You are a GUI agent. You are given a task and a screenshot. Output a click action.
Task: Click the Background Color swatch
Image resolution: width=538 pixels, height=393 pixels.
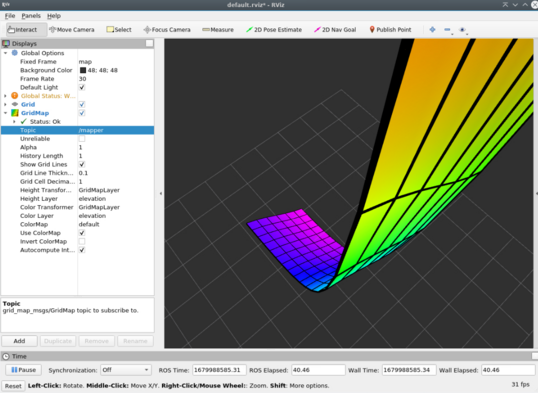[x=83, y=70]
